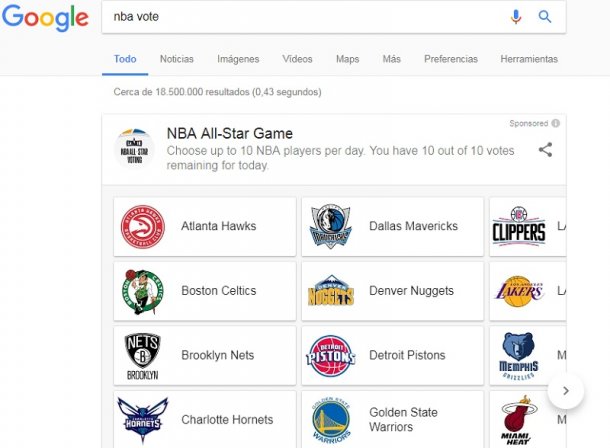This screenshot has width=610, height=448.
Task: Open the Más dropdown menu
Action: (391, 59)
